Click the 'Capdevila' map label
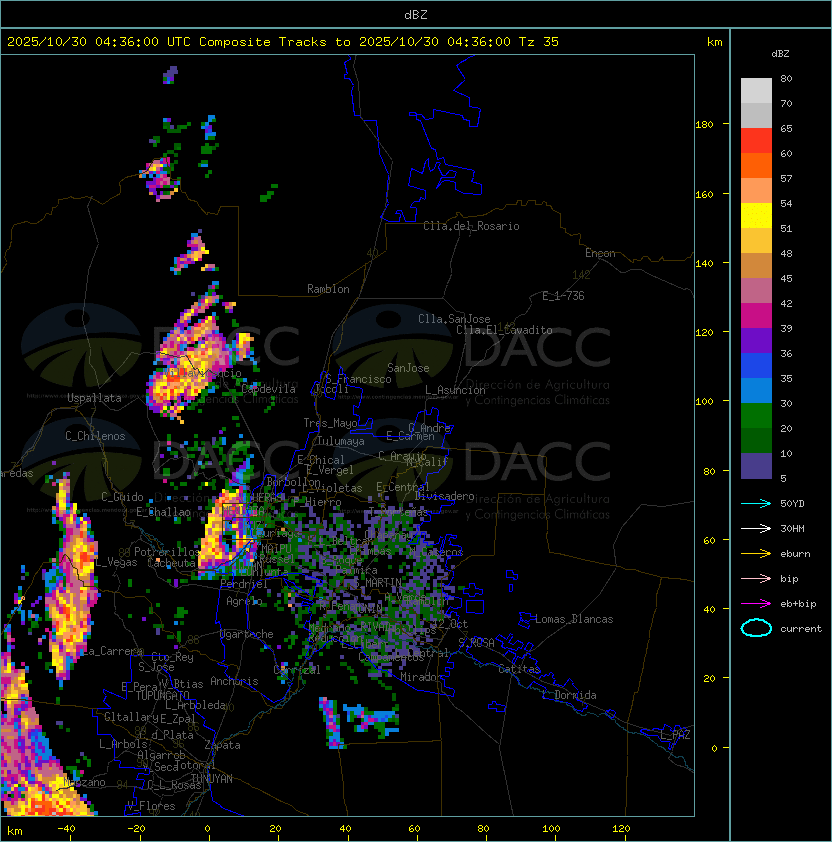This screenshot has height=842, width=832. (268, 389)
